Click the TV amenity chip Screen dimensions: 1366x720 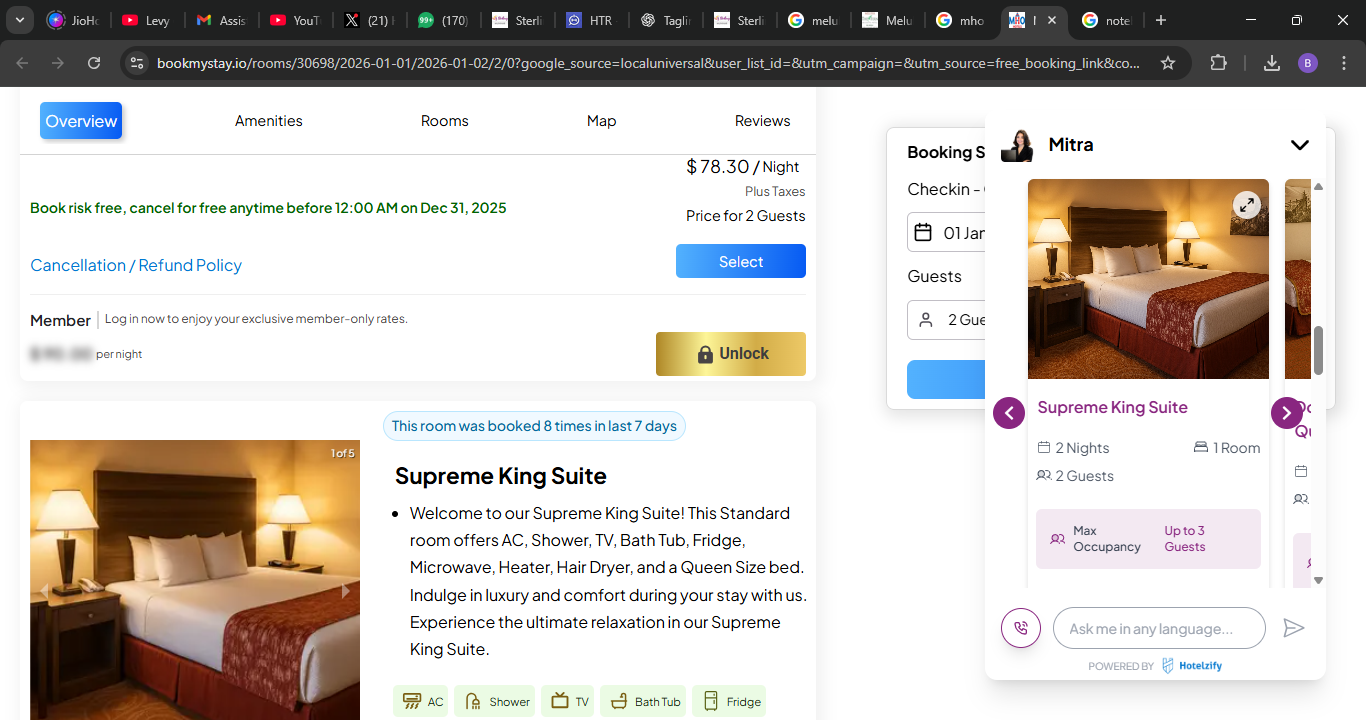(x=568, y=701)
